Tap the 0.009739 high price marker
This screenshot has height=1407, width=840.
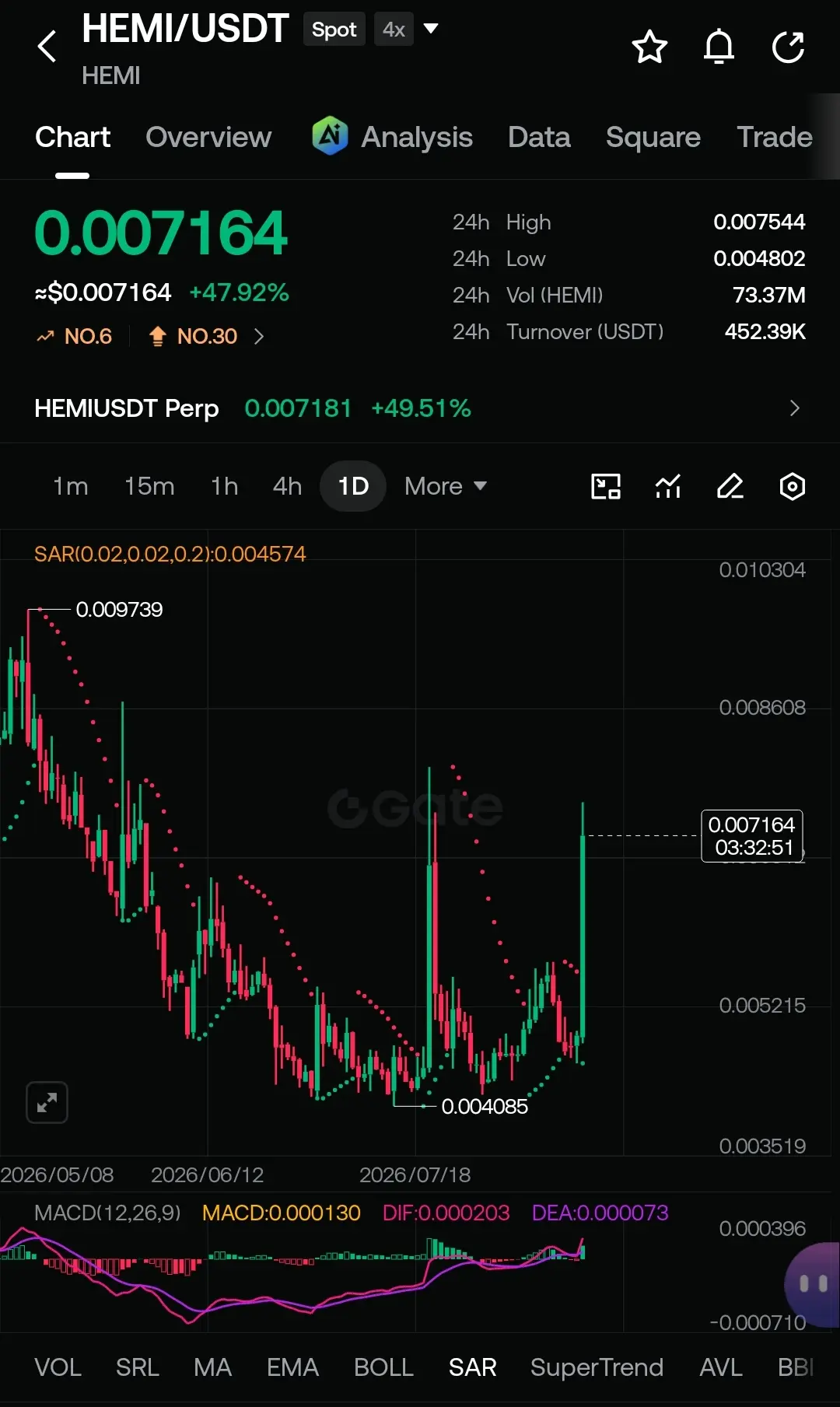(x=119, y=609)
